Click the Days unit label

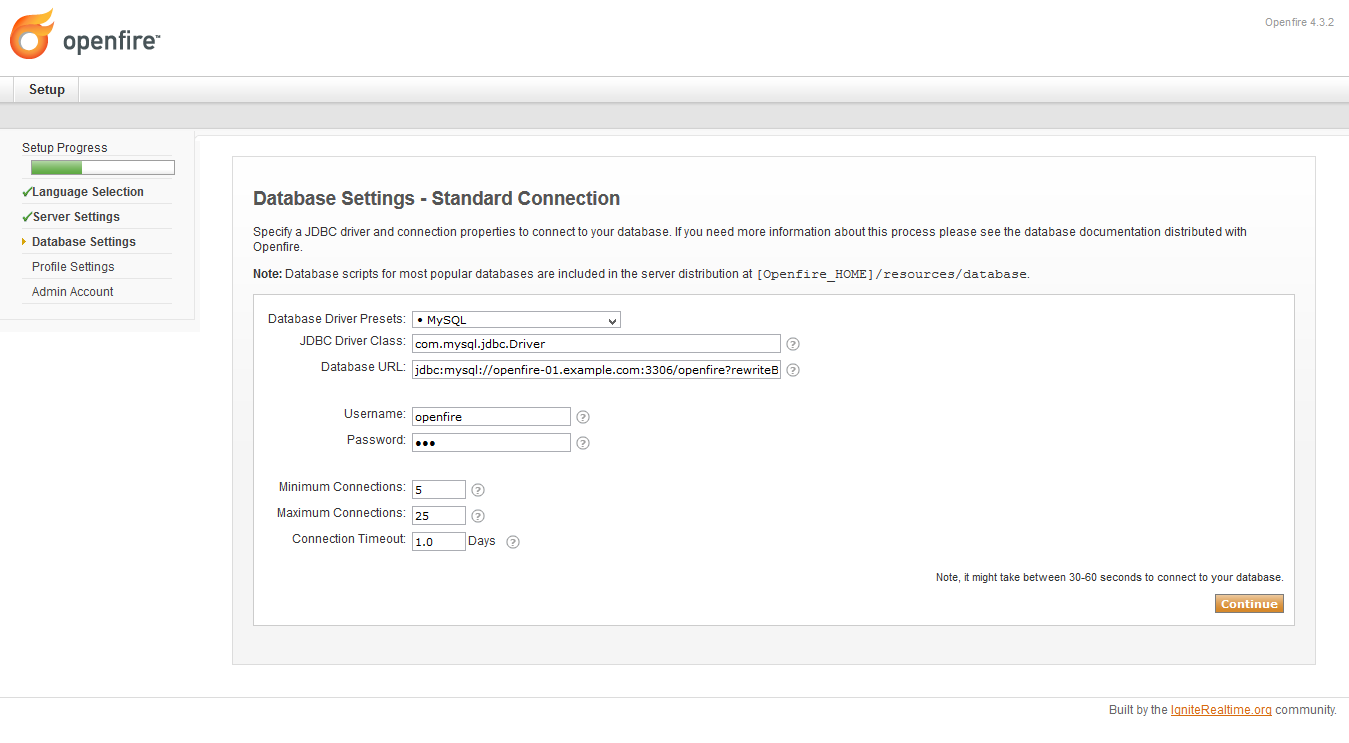click(x=482, y=541)
